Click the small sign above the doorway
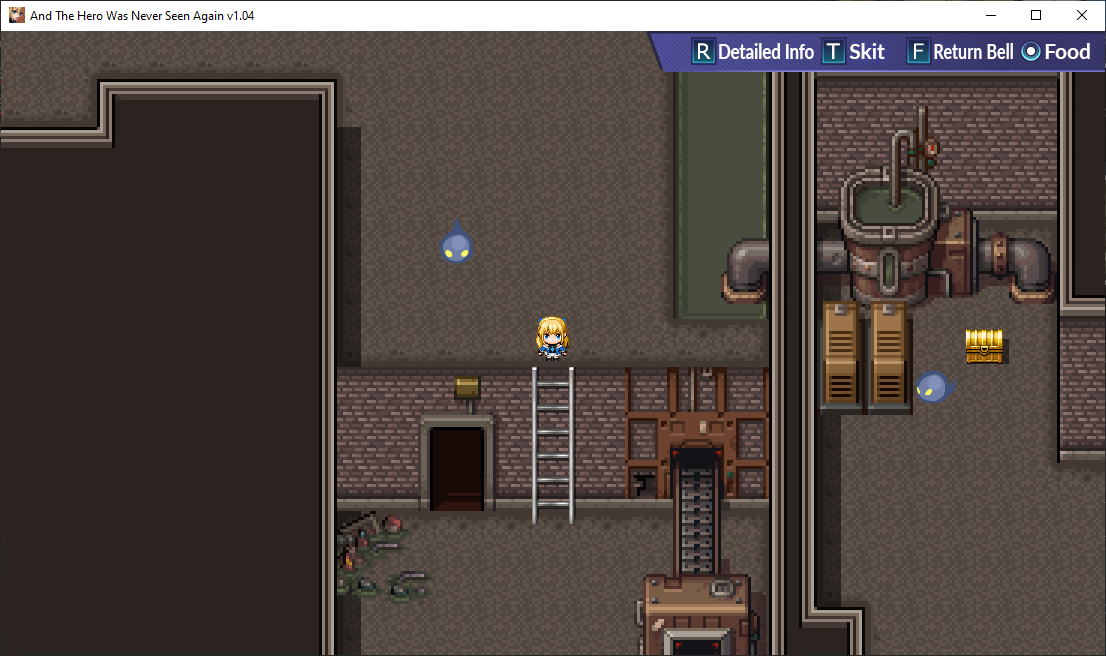 tap(467, 388)
